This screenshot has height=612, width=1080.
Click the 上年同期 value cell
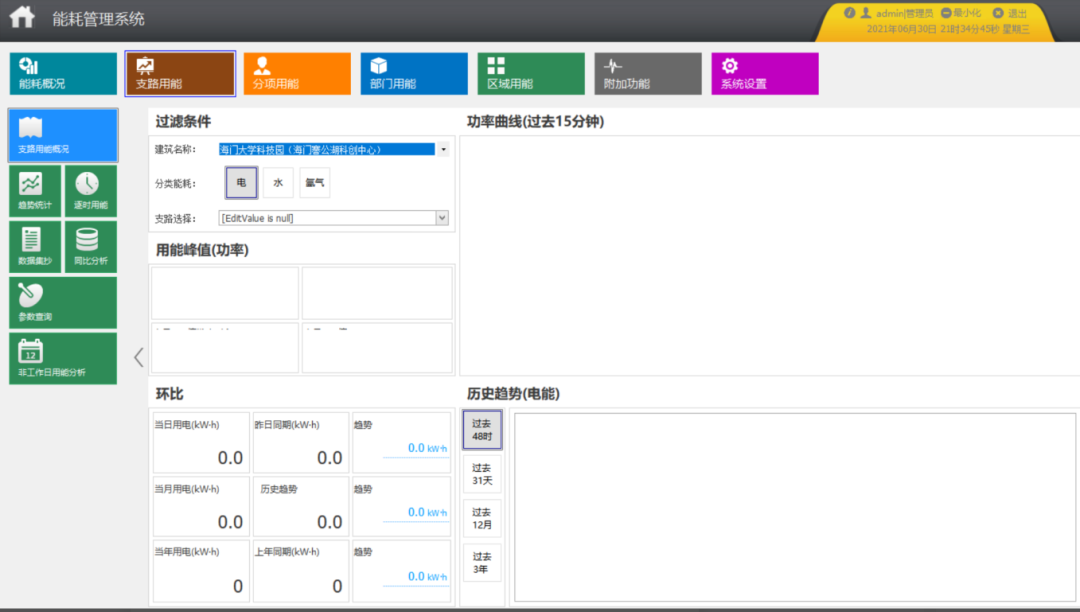301,571
